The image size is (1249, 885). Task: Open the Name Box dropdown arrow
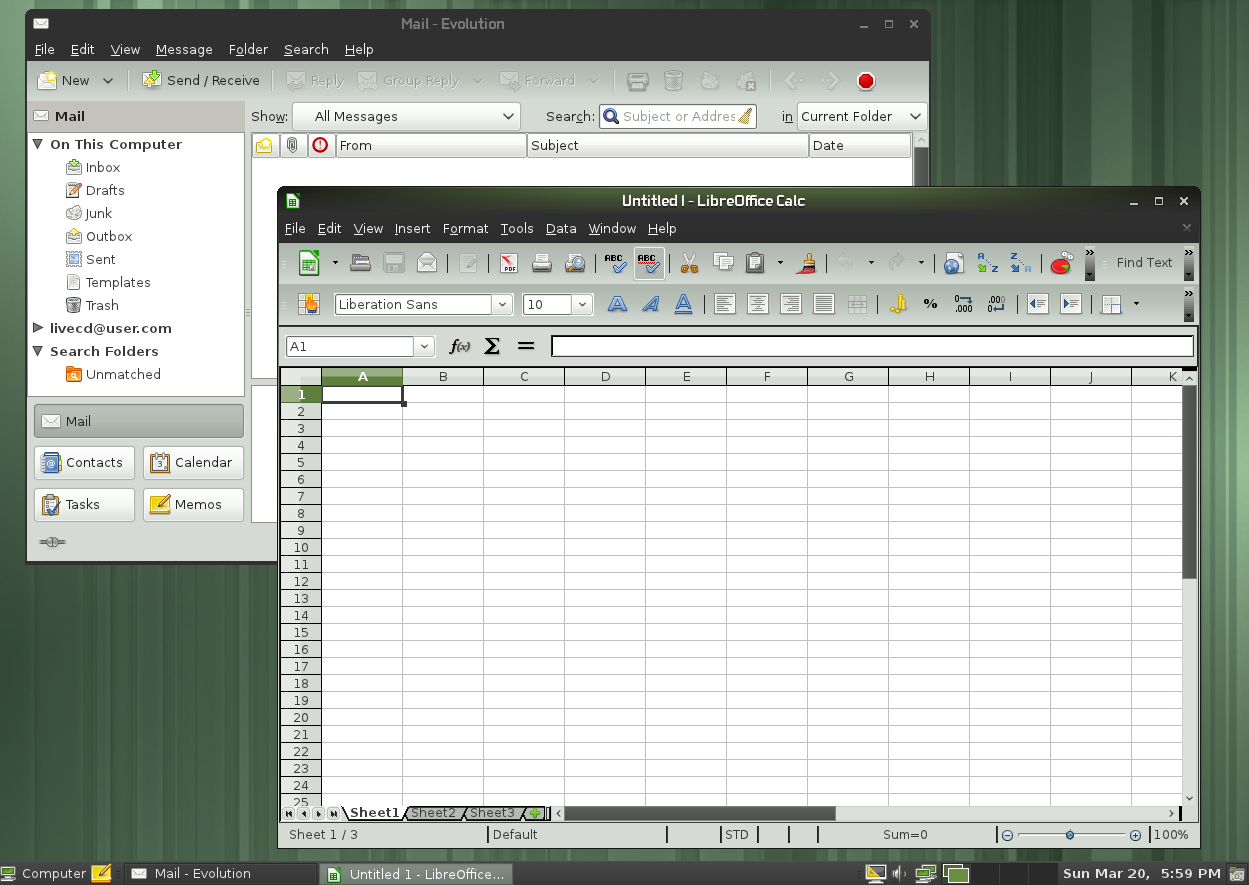click(425, 346)
